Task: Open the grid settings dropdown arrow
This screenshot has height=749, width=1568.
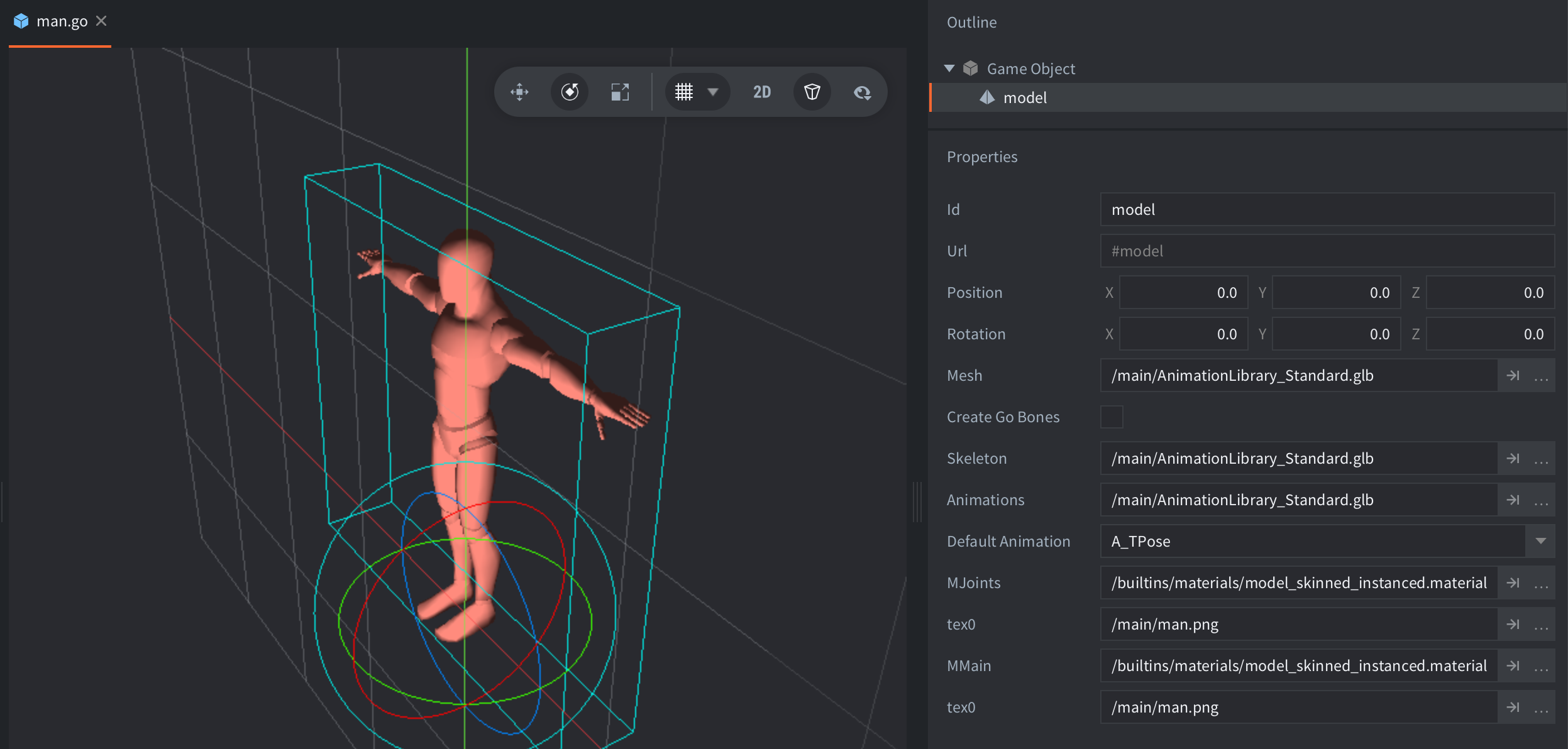Action: [x=713, y=92]
